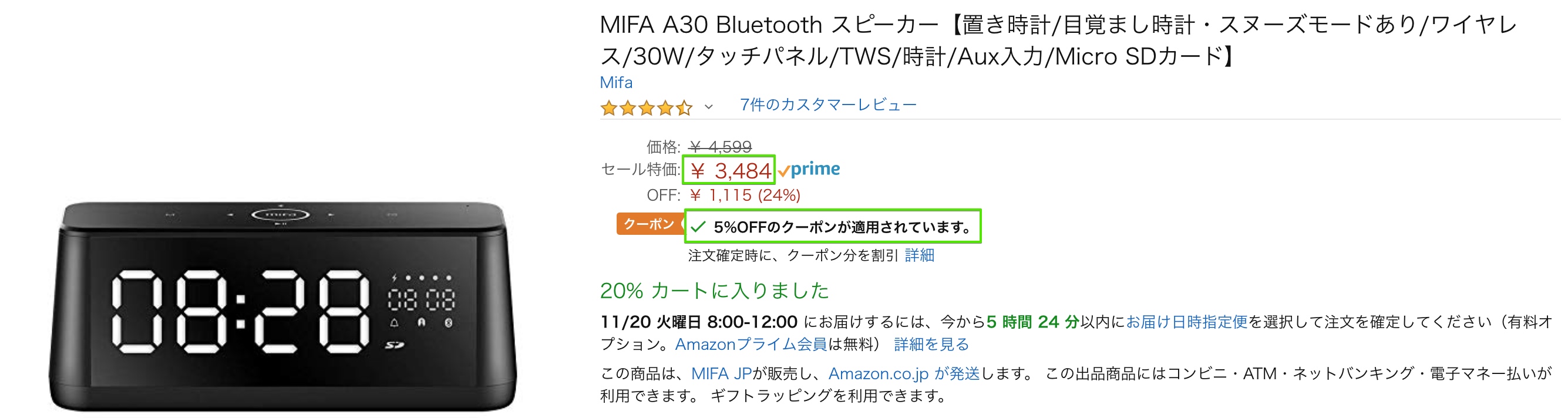The width and height of the screenshot is (1568, 418).
Task: Click the green coupon-applied checkmark
Action: [x=698, y=227]
